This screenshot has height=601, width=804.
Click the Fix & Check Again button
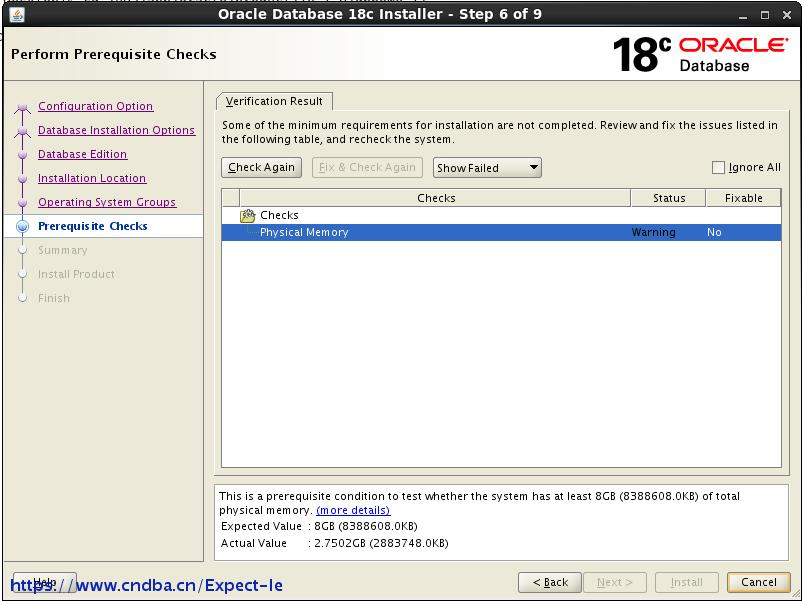[367, 167]
